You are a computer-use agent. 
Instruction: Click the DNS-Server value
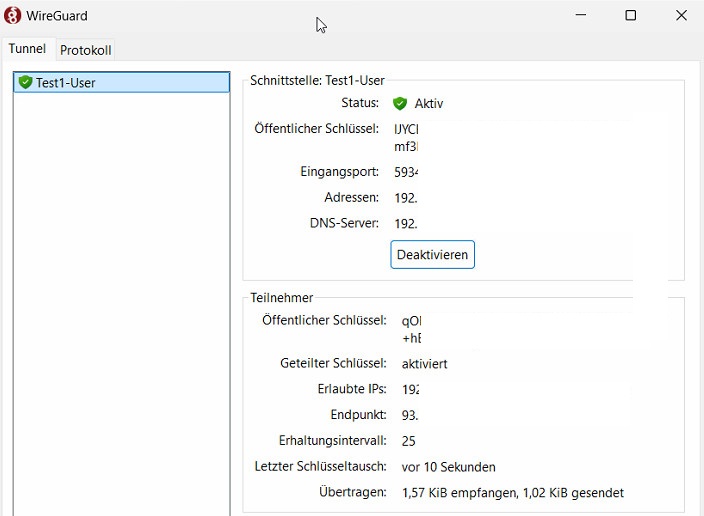[x=405, y=223]
